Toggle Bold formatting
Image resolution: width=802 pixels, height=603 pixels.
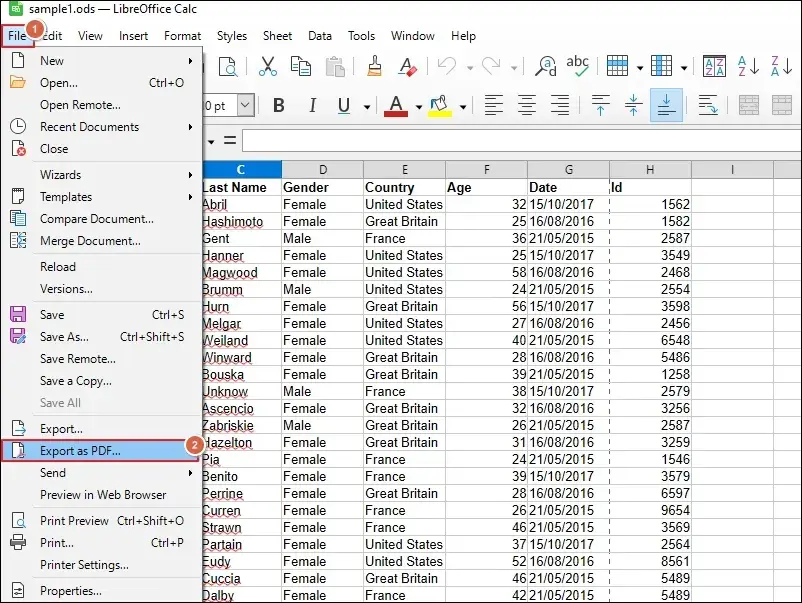[x=279, y=105]
